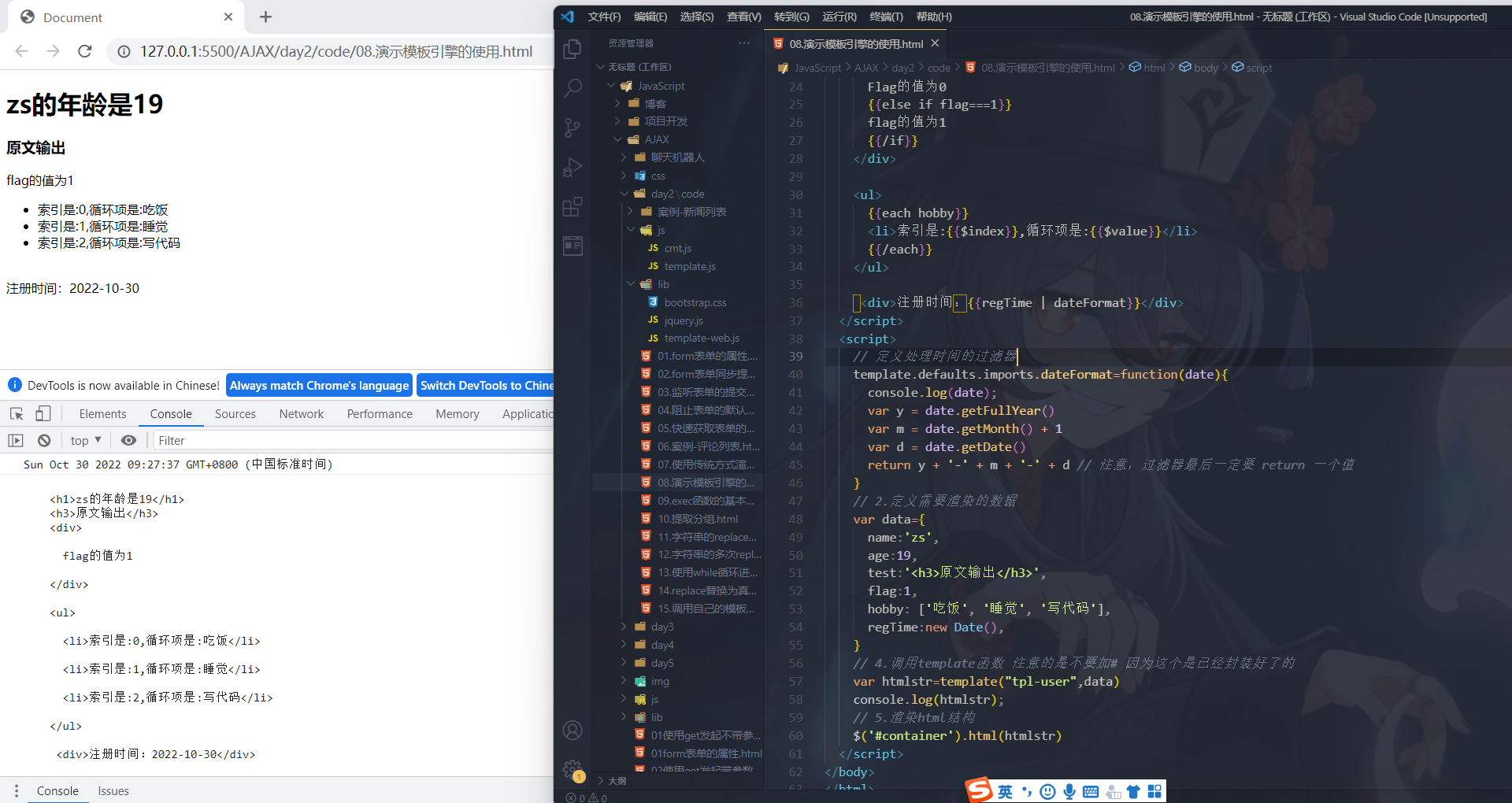Open 文件(F) menu in VS Code

(x=604, y=17)
